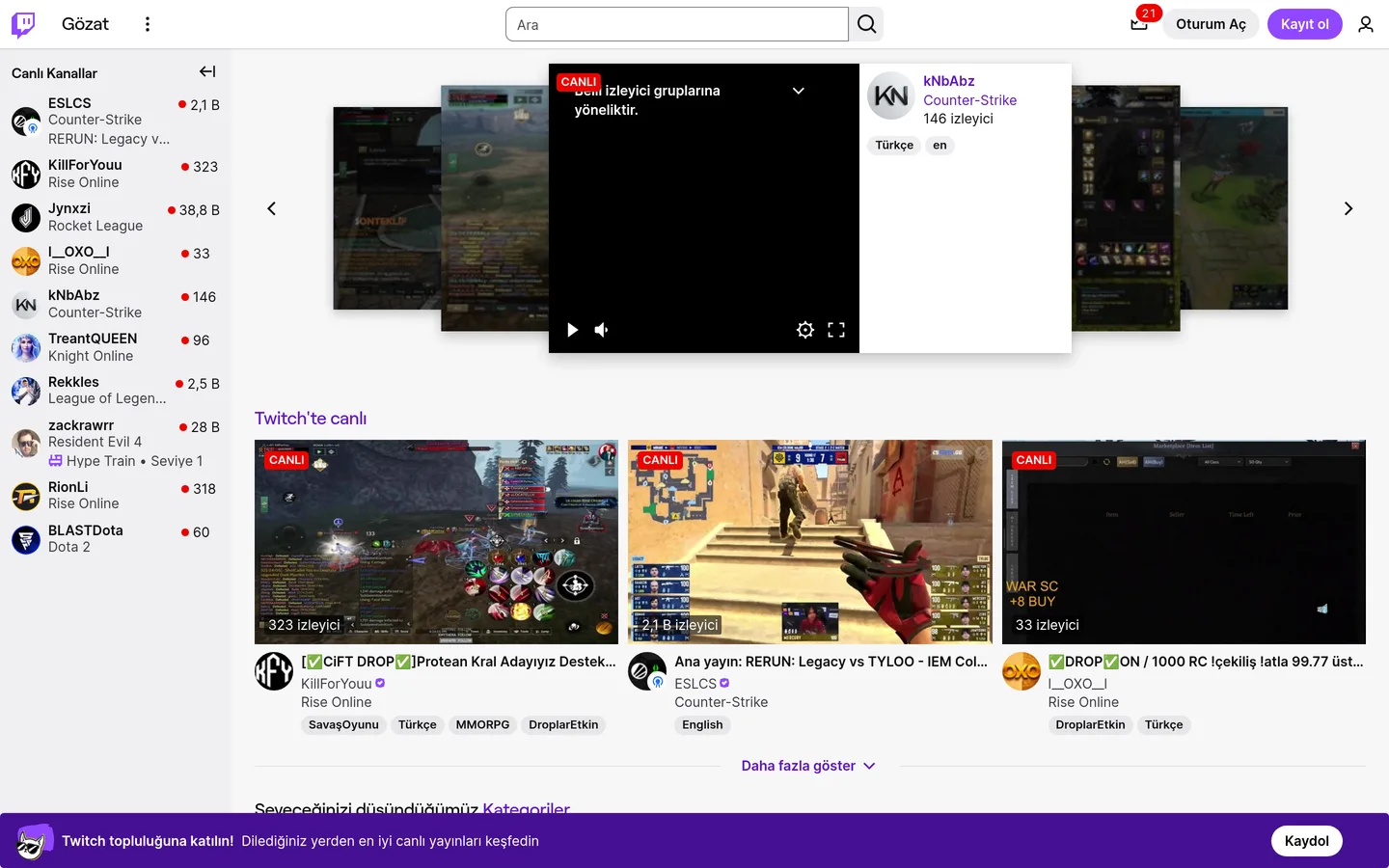Open TreantQUEEN avatar in sidebar
1389x868 pixels.
(26, 347)
